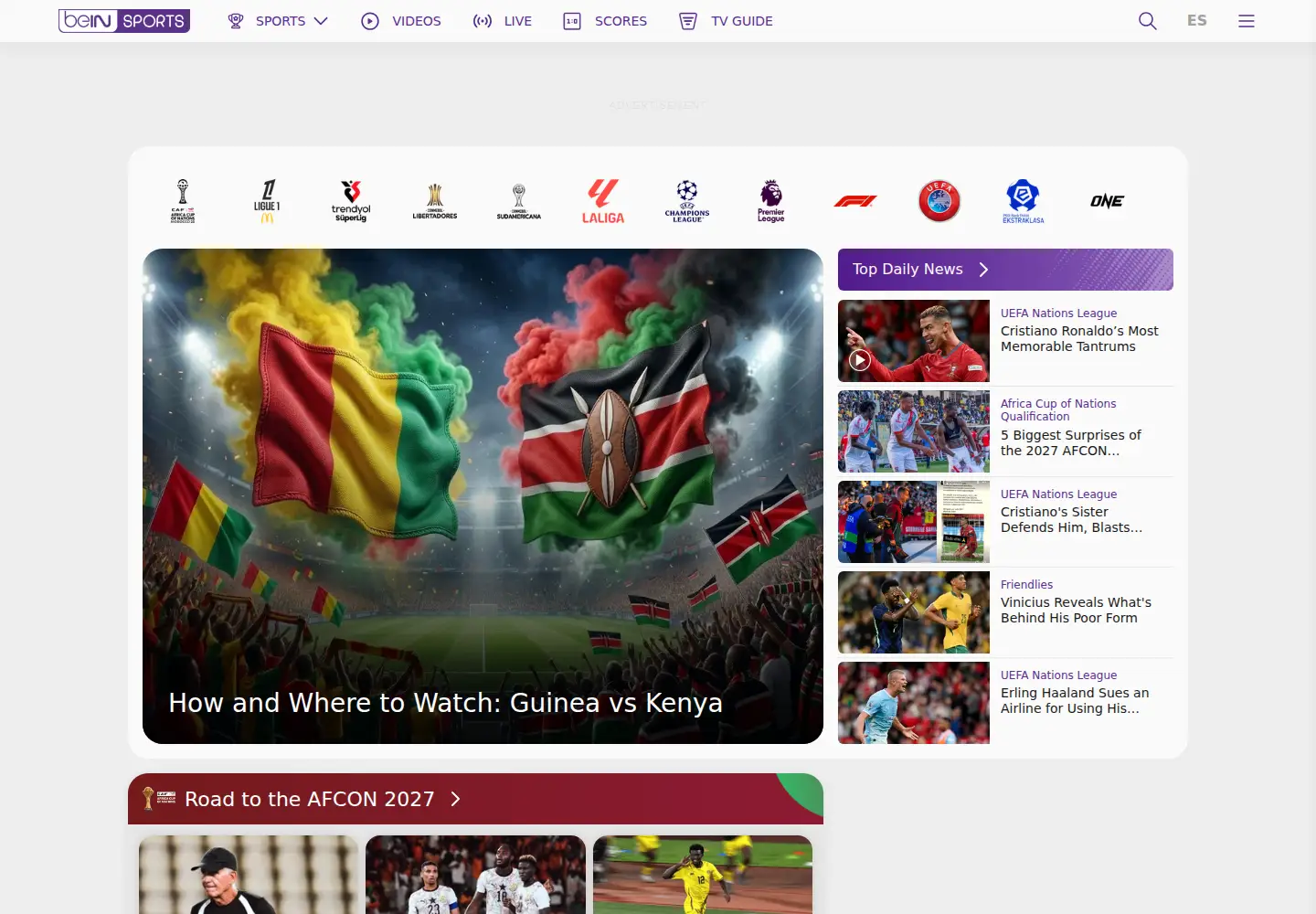
Task: Select the Champions League logo
Action: (687, 201)
